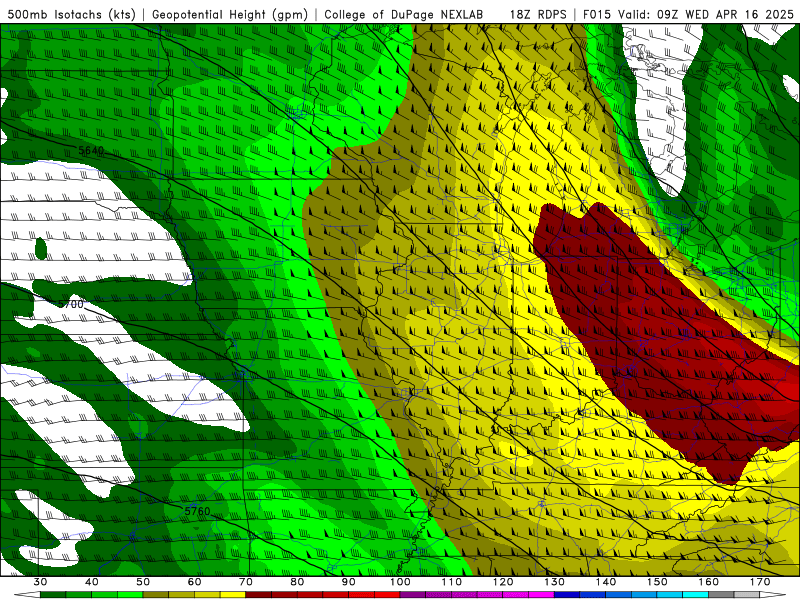Image resolution: width=800 pixels, height=600 pixels.
Task: Click the 140 knot colorbar label
Action: tap(606, 582)
